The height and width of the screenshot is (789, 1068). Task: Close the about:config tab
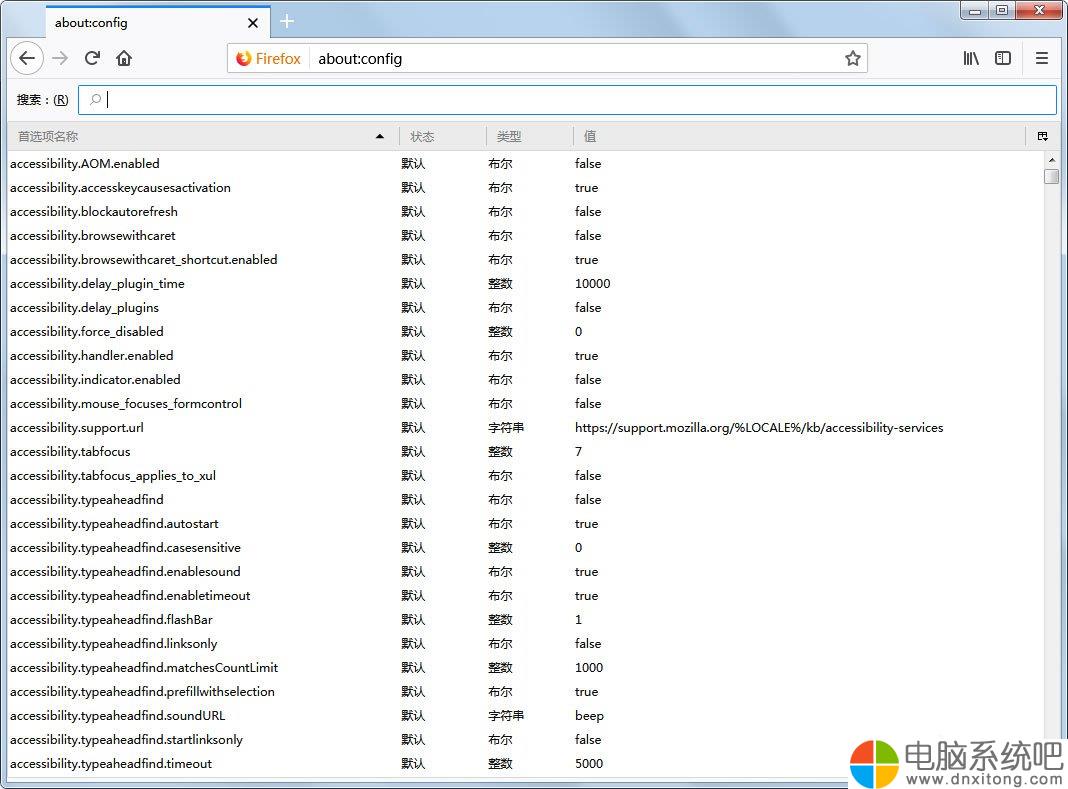click(253, 23)
